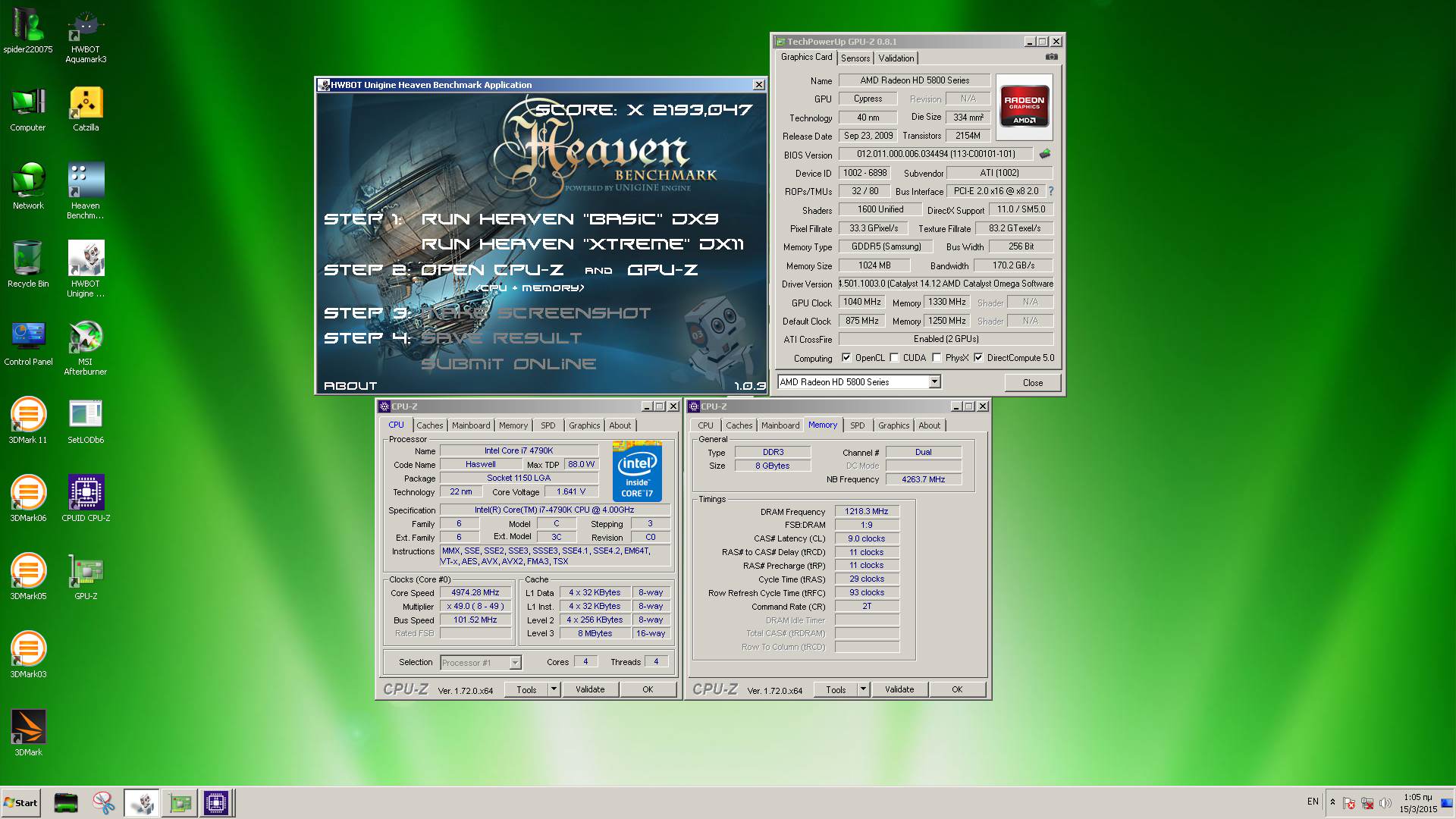
Task: Toggle DirectCompute 5.0 checkbox
Action: point(978,358)
